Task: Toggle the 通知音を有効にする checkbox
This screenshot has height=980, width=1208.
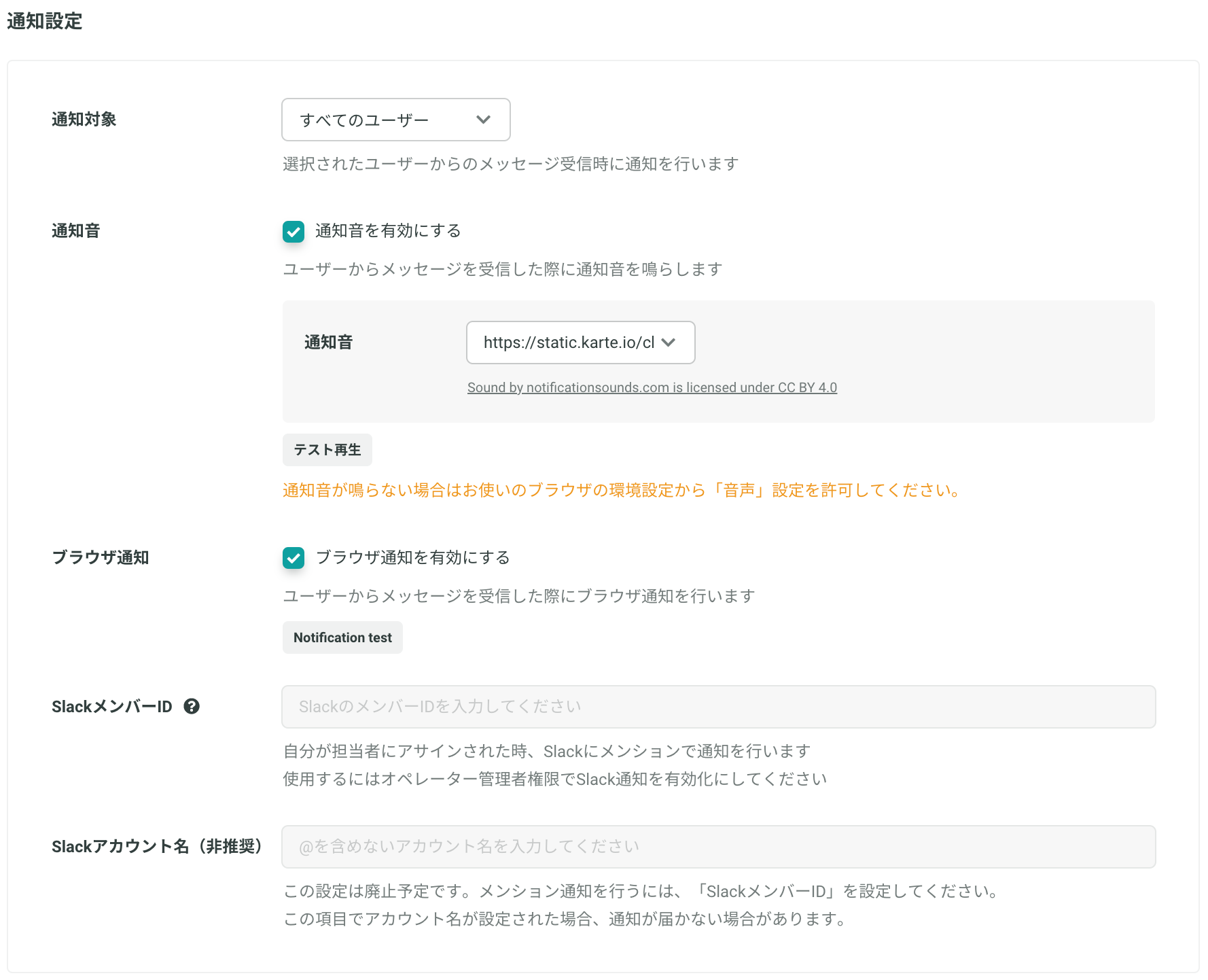Action: pos(294,232)
